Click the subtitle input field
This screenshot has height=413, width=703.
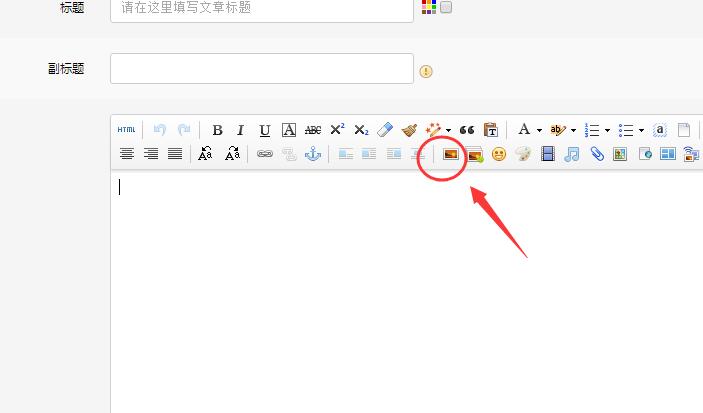[x=261, y=69]
